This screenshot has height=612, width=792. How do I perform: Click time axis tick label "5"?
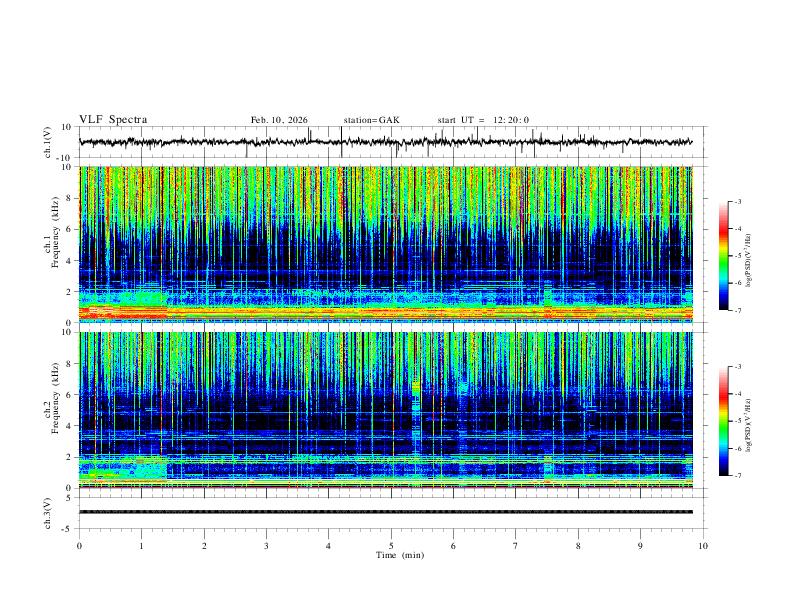(391, 546)
